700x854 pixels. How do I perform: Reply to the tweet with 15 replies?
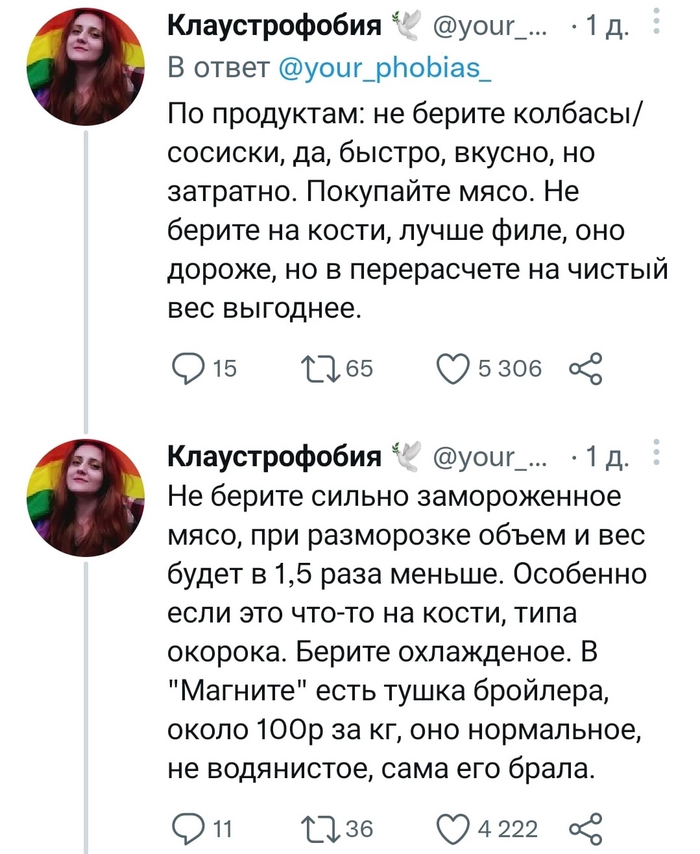pos(187,370)
